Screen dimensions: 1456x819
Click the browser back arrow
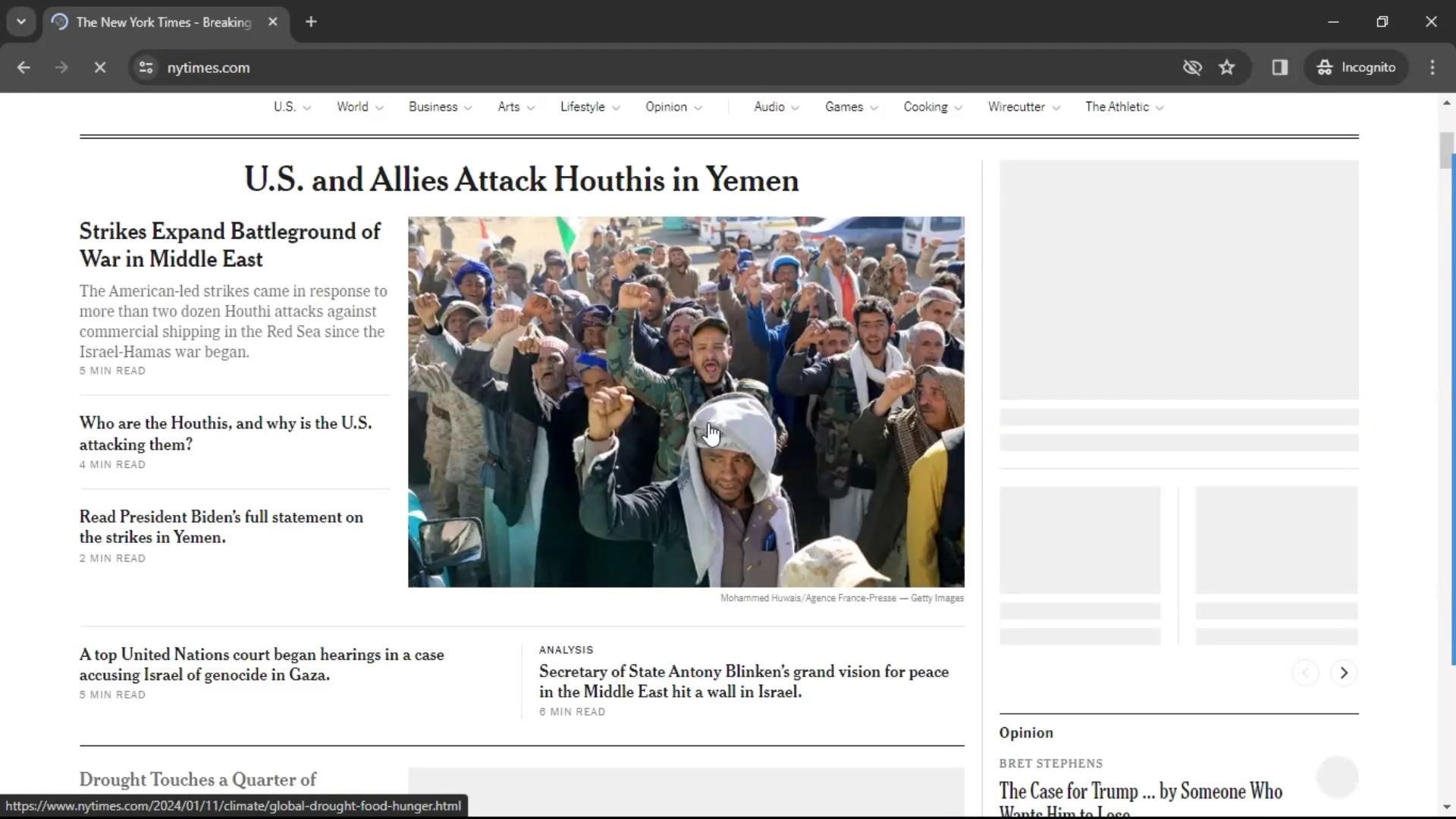(24, 67)
